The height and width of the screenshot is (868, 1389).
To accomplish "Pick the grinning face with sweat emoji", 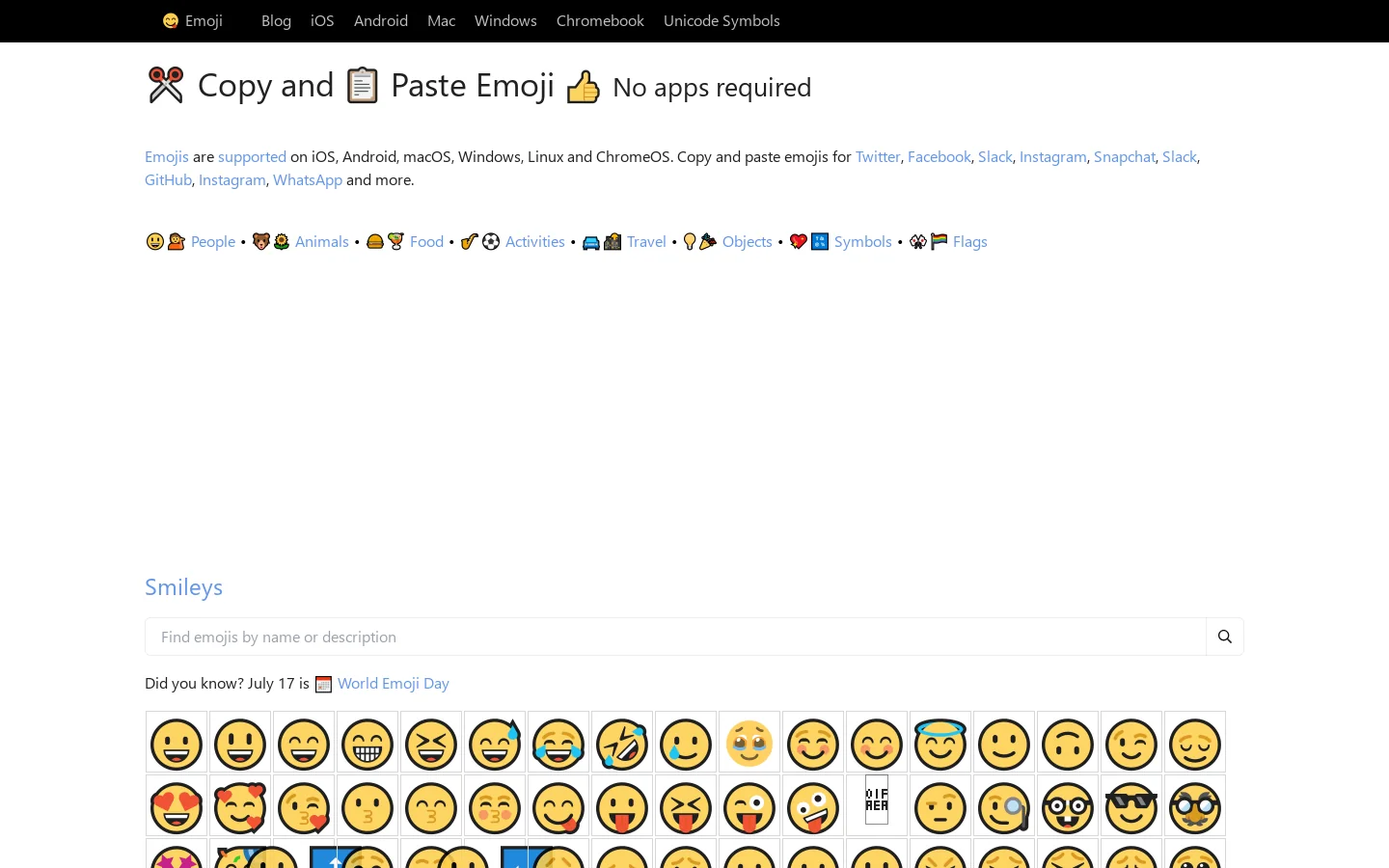I will pyautogui.click(x=495, y=743).
